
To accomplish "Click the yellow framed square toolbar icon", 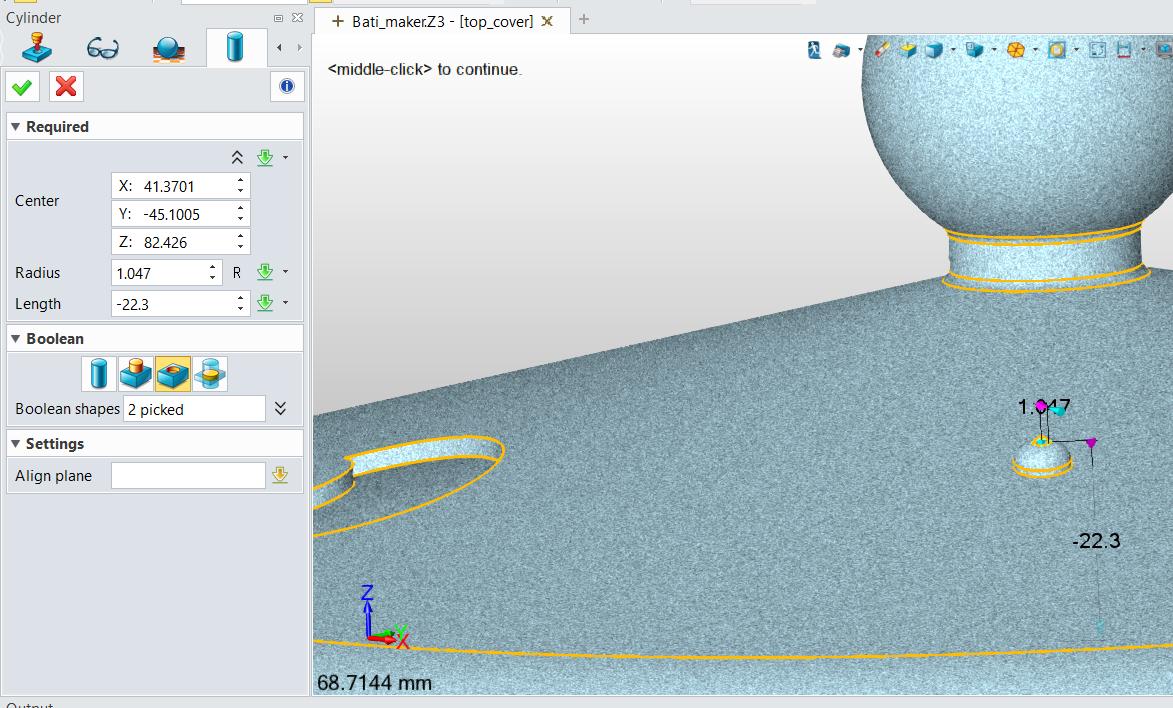I will tap(1056, 50).
